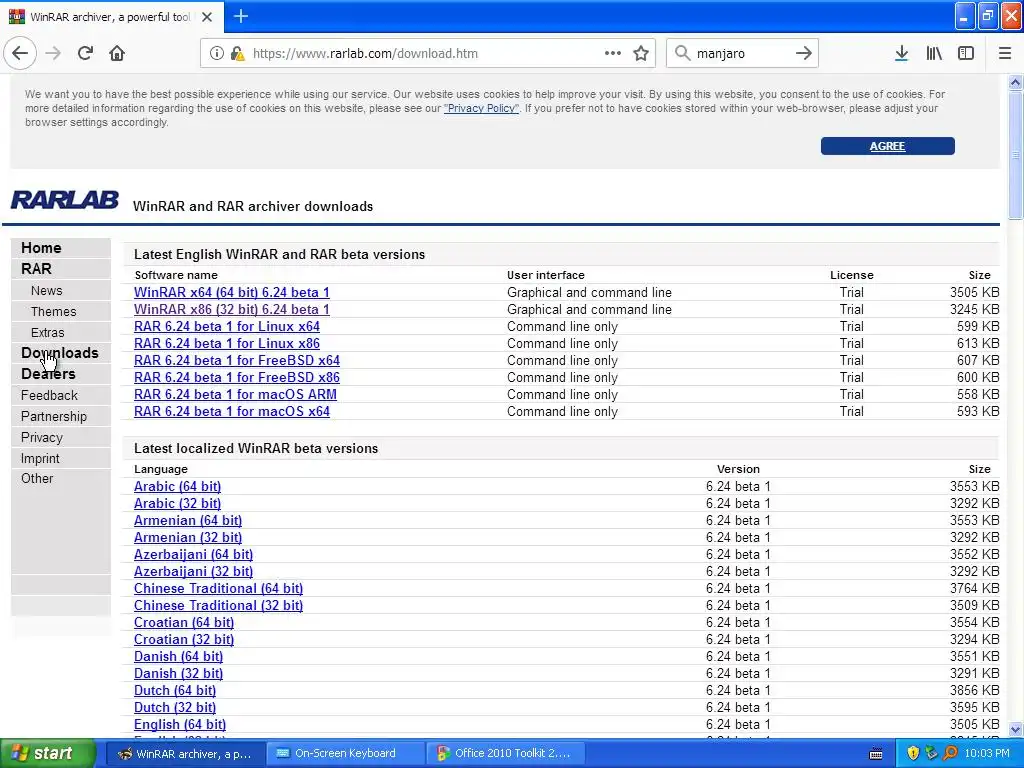Open Other in the side menu

(x=37, y=478)
